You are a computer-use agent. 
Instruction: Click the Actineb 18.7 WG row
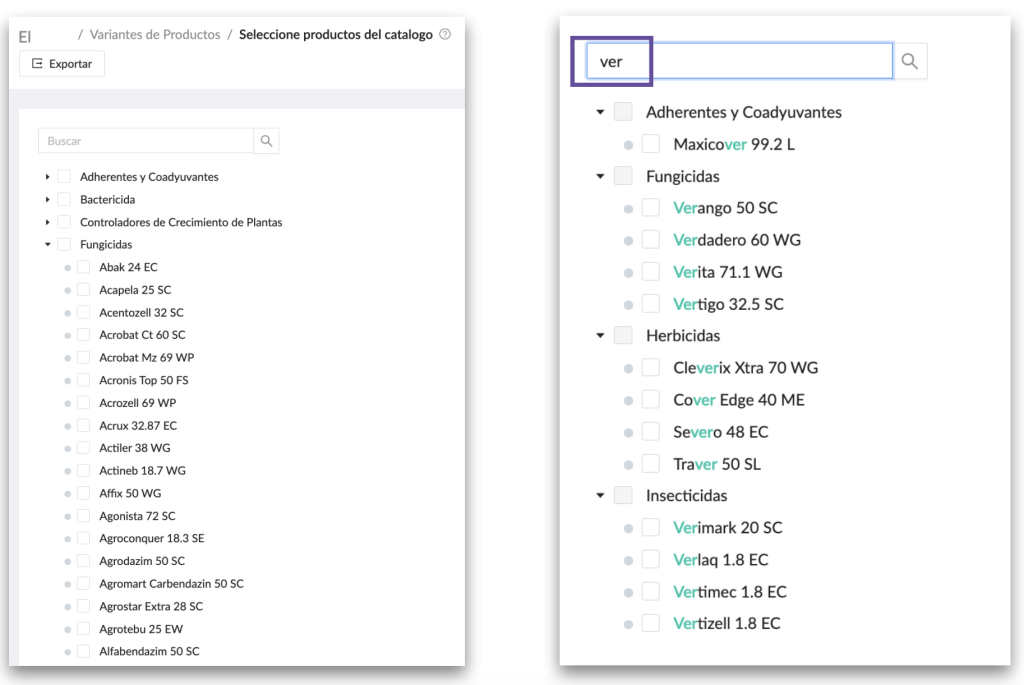142,471
